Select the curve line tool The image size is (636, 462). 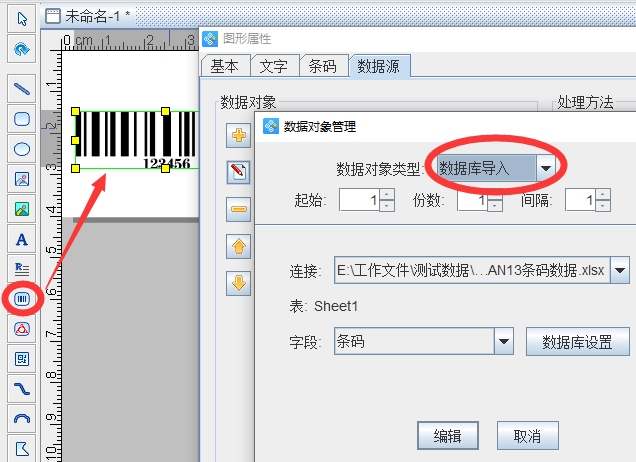(21, 389)
